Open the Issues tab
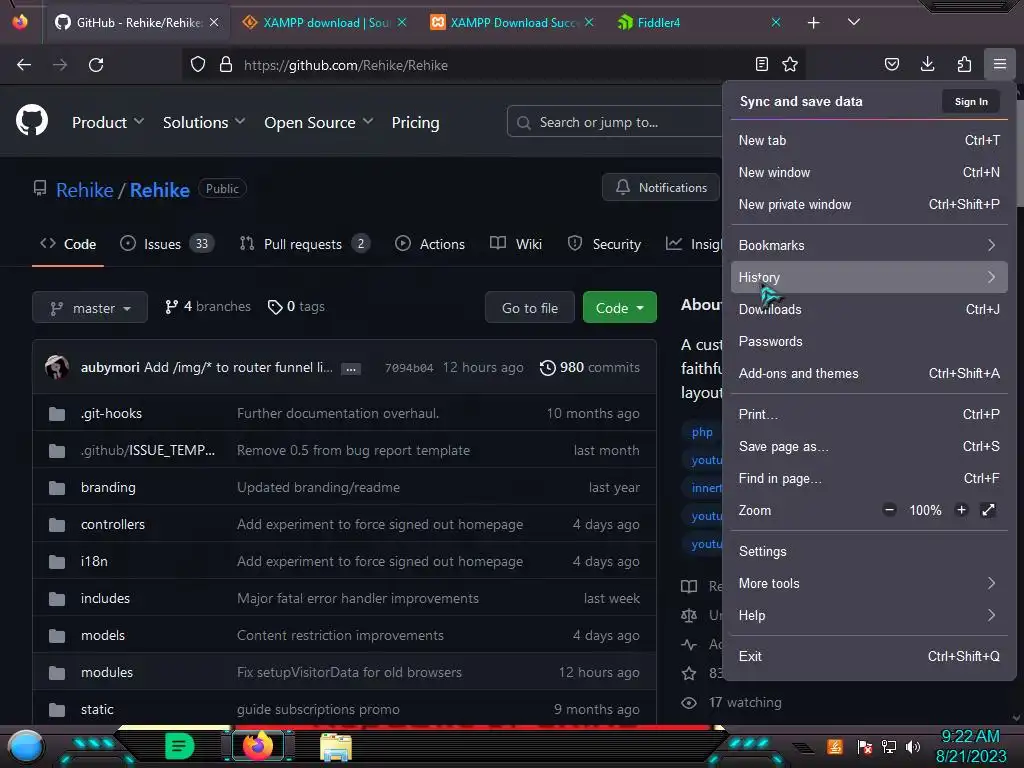 167,244
